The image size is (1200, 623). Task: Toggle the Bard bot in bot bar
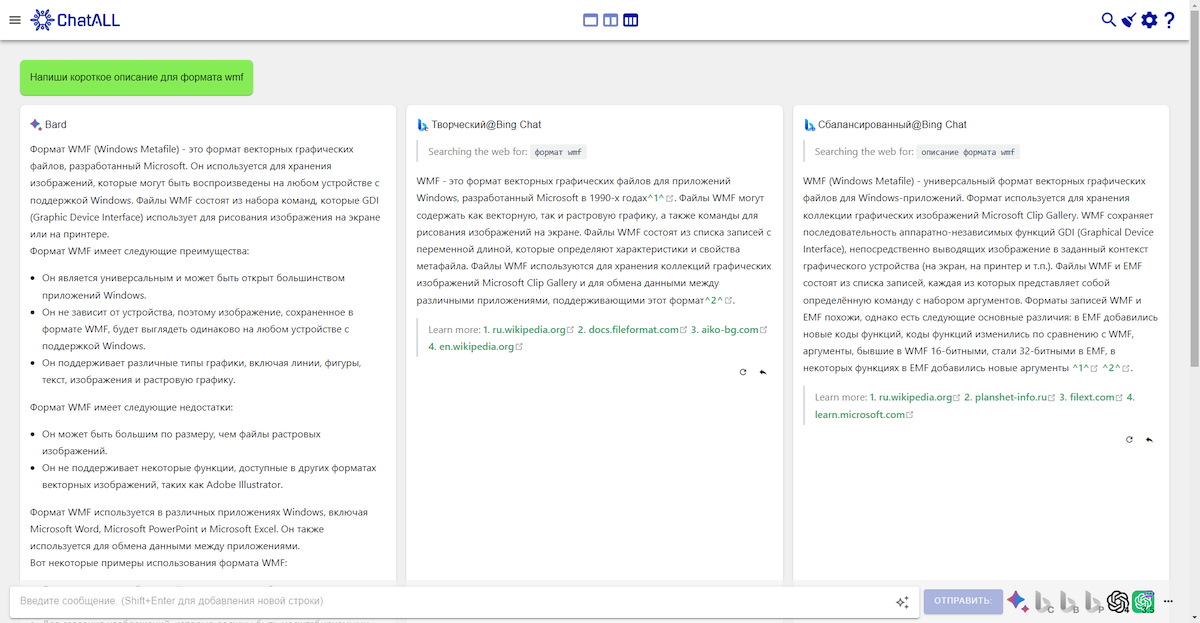click(x=1017, y=601)
